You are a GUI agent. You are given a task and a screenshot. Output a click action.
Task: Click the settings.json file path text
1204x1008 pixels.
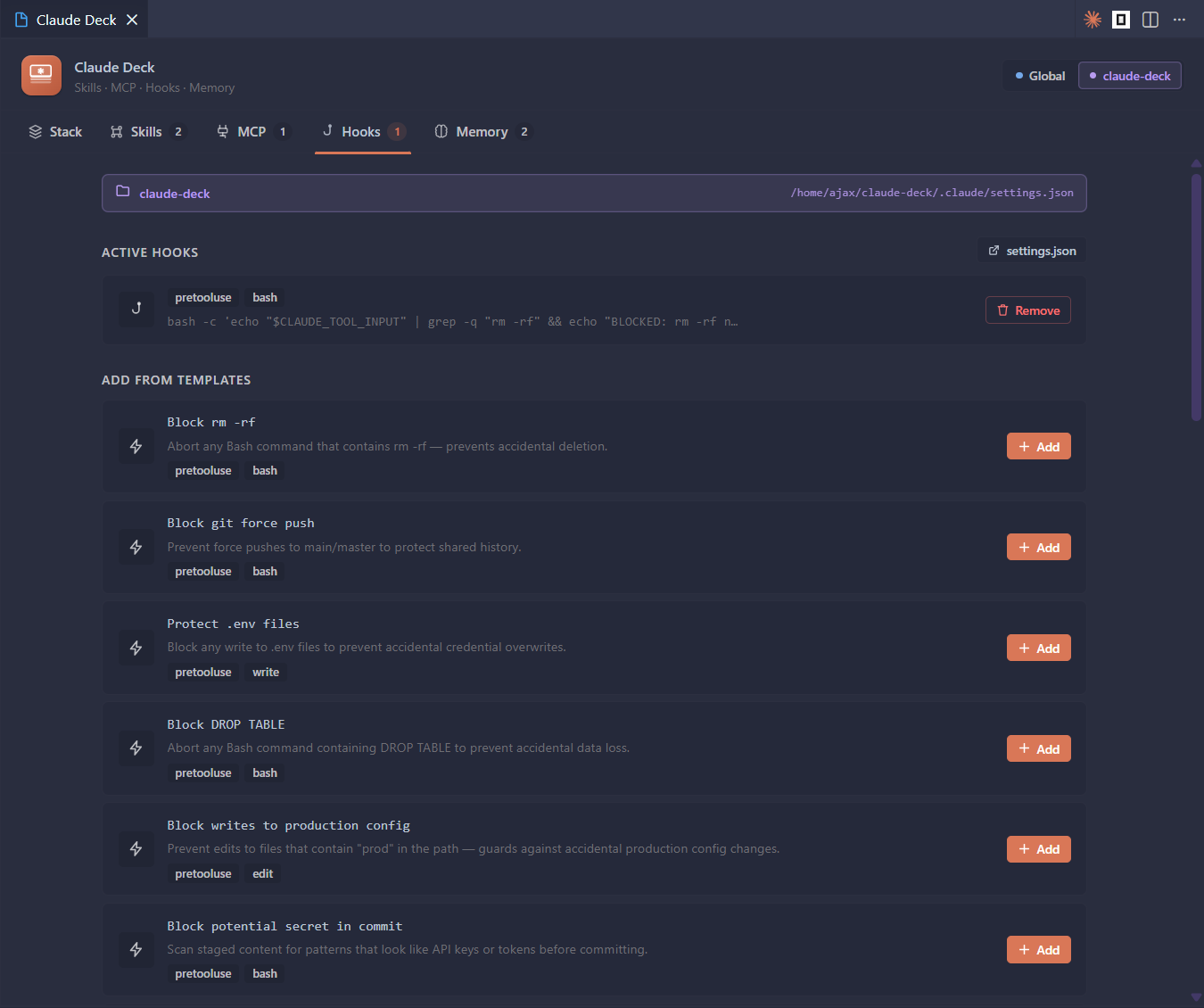[932, 193]
